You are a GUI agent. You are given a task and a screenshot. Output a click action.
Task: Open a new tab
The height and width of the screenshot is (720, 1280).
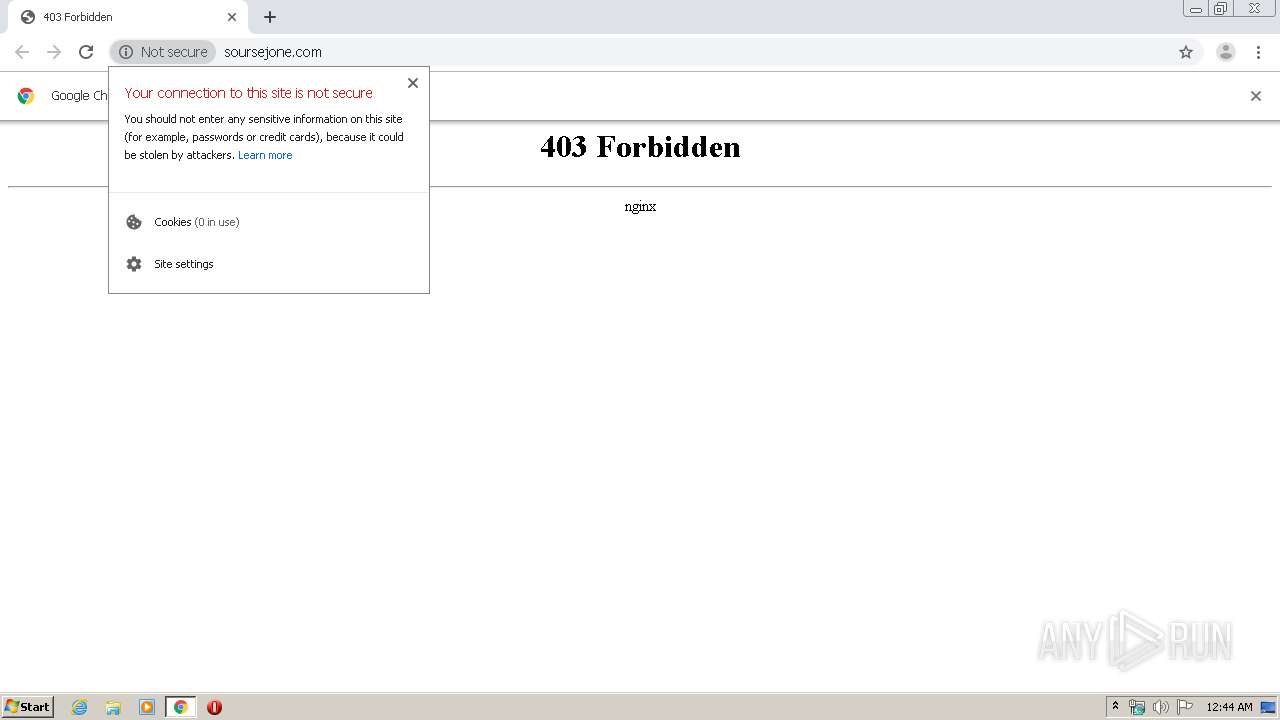click(270, 17)
